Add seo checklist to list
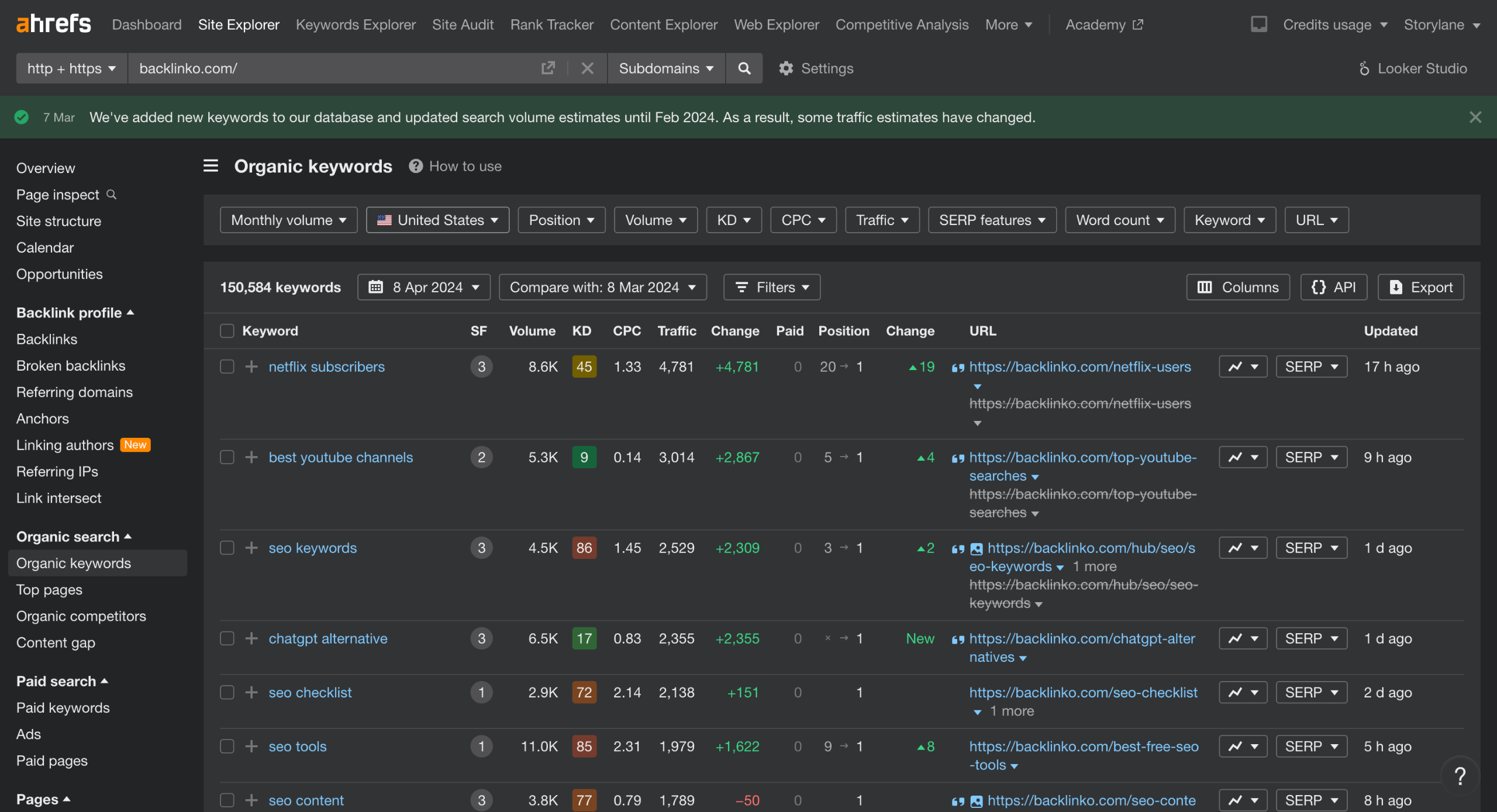1497x812 pixels. tap(251, 692)
